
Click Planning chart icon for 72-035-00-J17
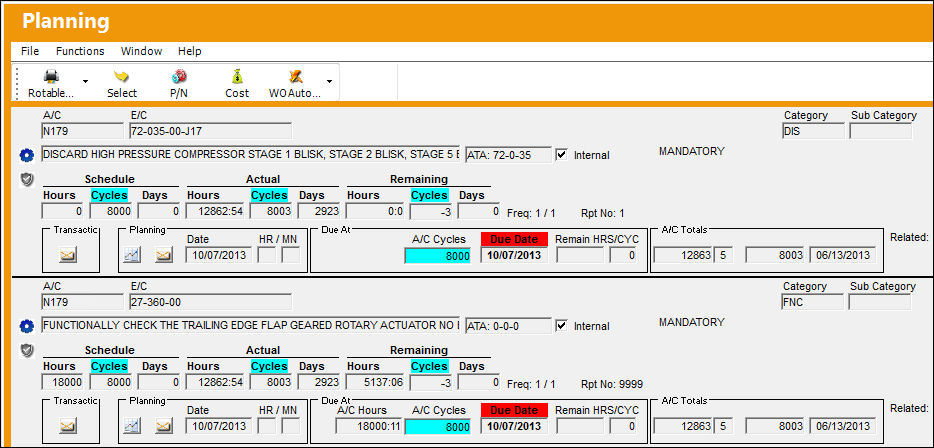[x=132, y=256]
